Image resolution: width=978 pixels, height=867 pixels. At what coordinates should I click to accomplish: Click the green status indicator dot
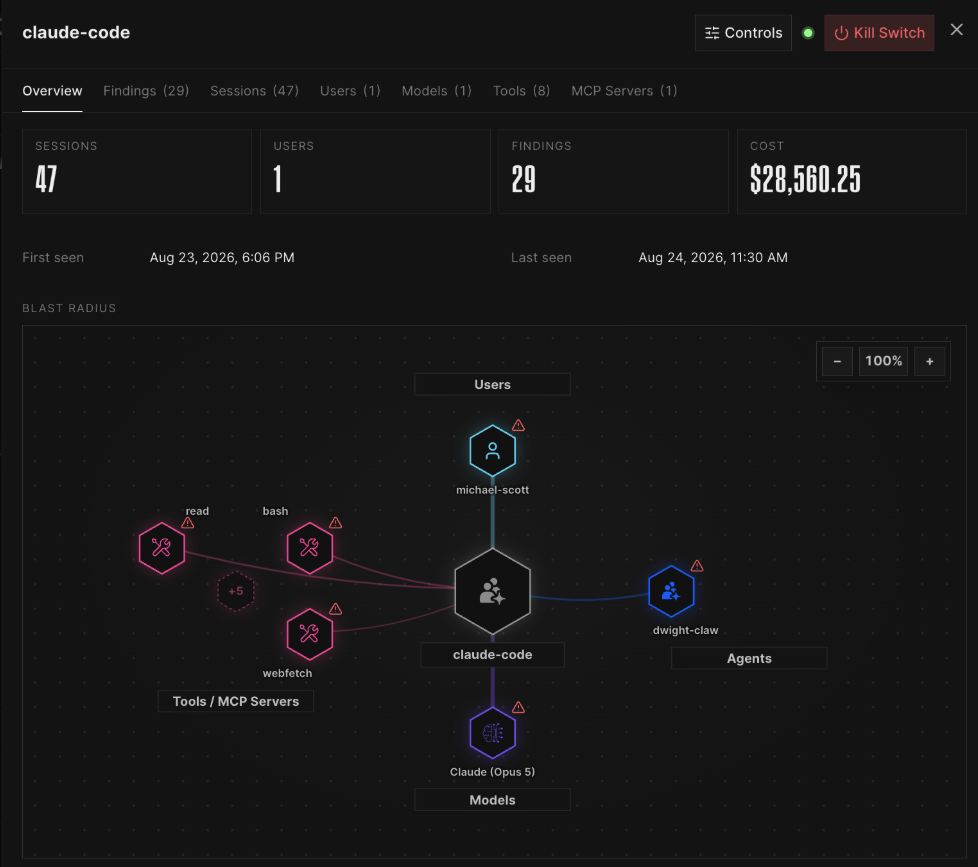(x=808, y=33)
